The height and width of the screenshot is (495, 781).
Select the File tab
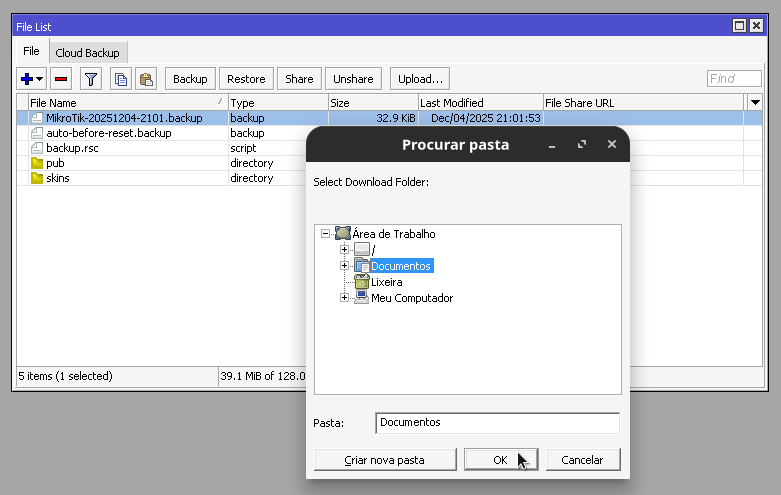(31, 51)
